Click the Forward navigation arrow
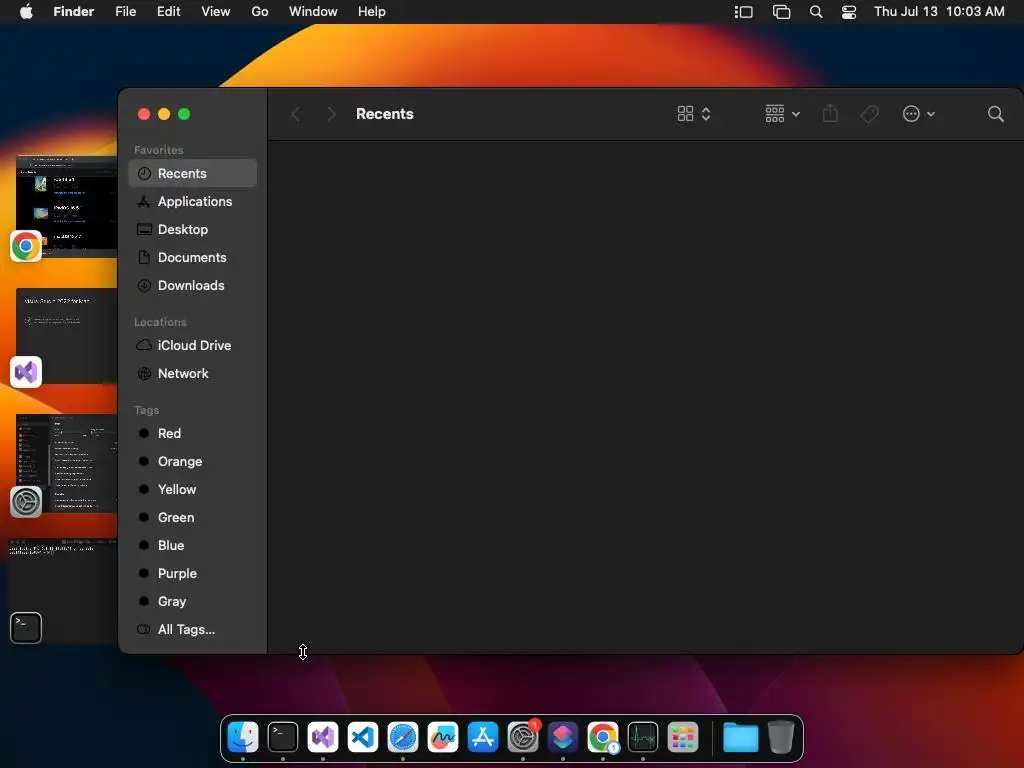The image size is (1024, 768). 332,114
